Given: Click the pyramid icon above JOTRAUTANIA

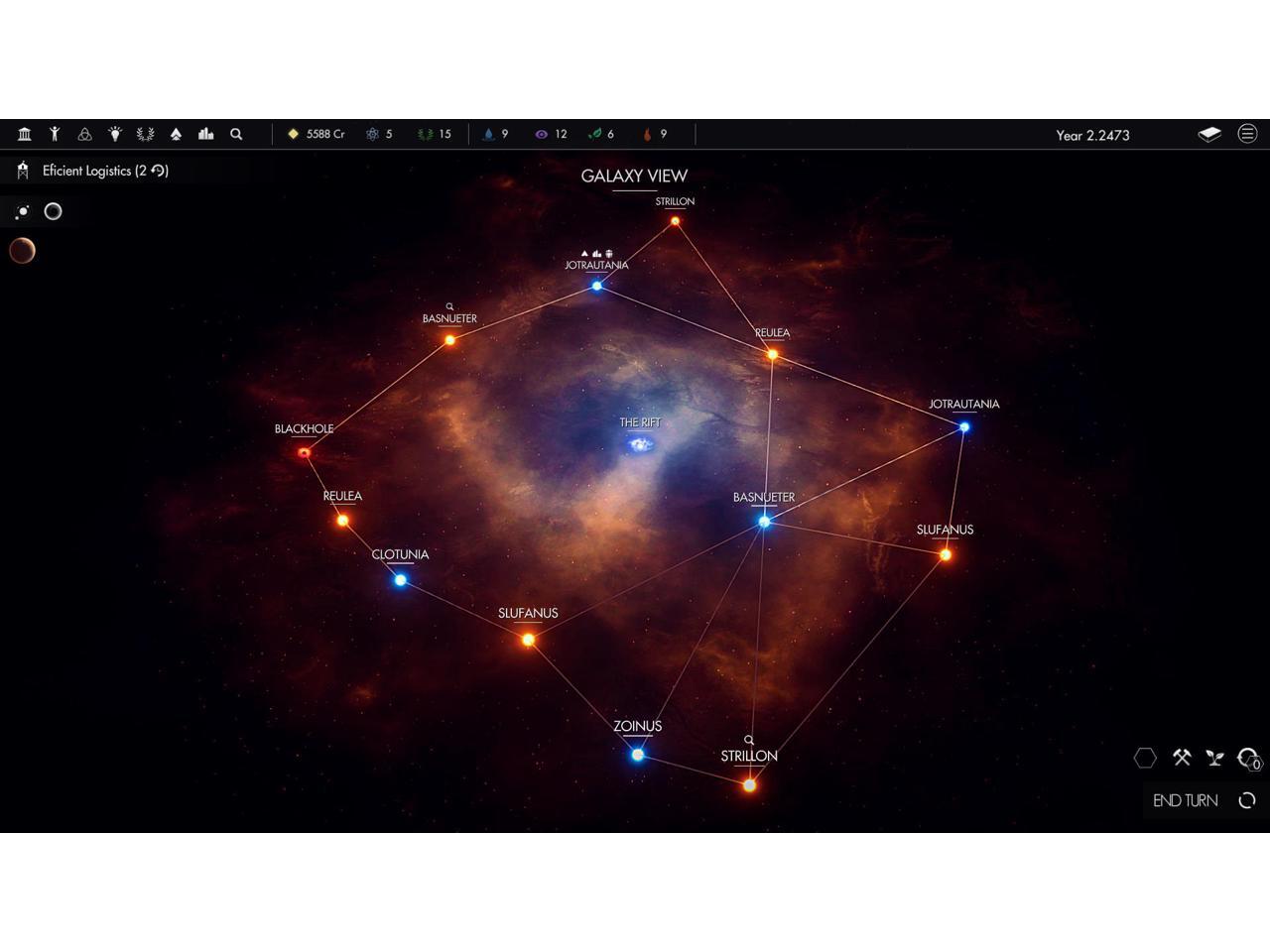Looking at the screenshot, I should pos(584,254).
